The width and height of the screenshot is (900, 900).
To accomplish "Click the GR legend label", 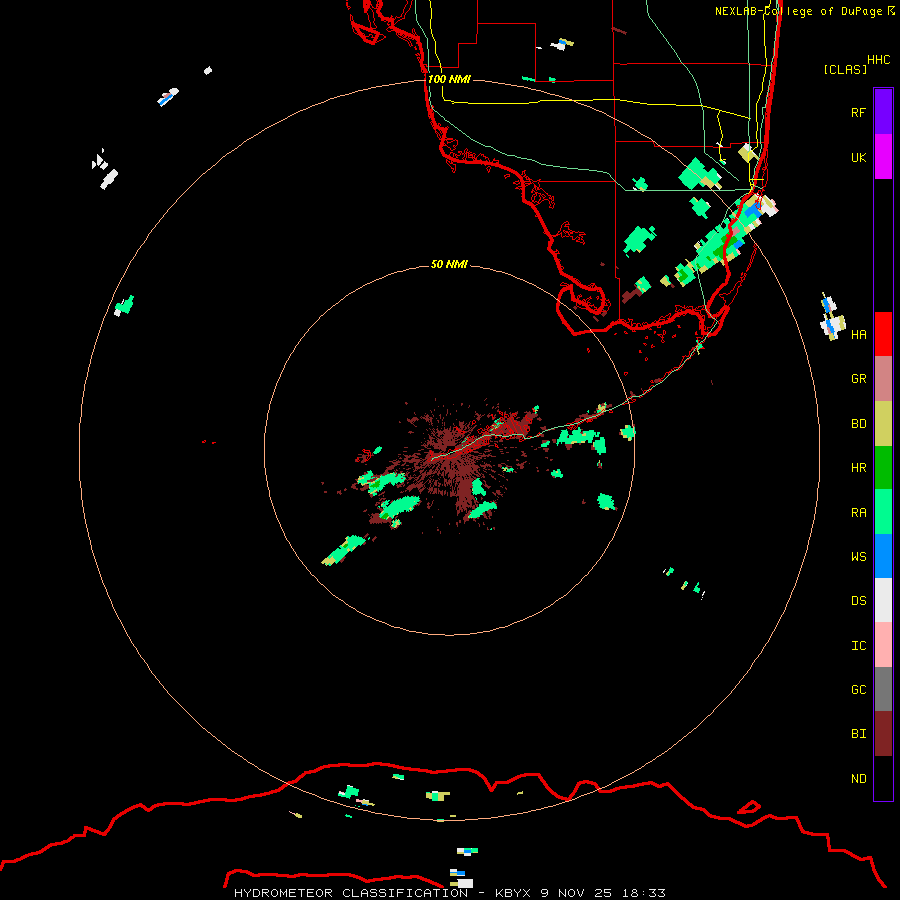I will [x=858, y=379].
